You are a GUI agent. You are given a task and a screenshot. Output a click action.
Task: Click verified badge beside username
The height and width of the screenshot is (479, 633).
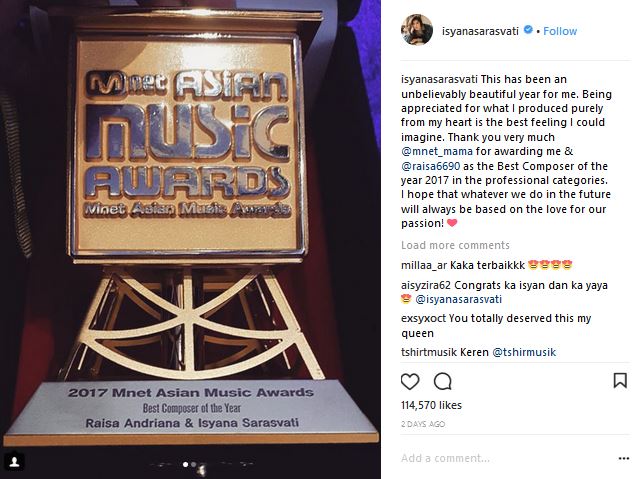pyautogui.click(x=528, y=30)
